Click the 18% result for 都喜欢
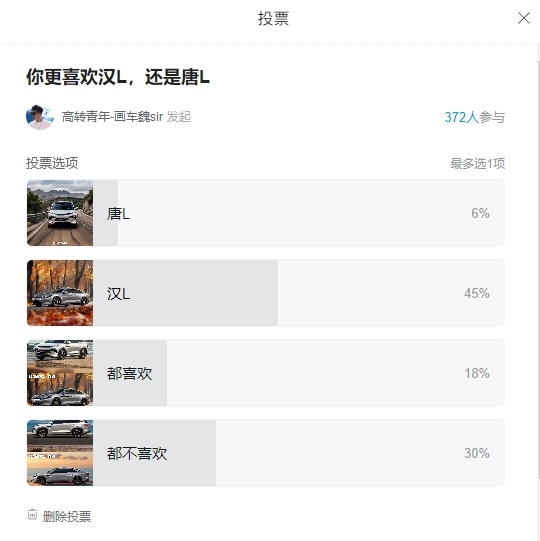540x541 pixels. coord(477,373)
